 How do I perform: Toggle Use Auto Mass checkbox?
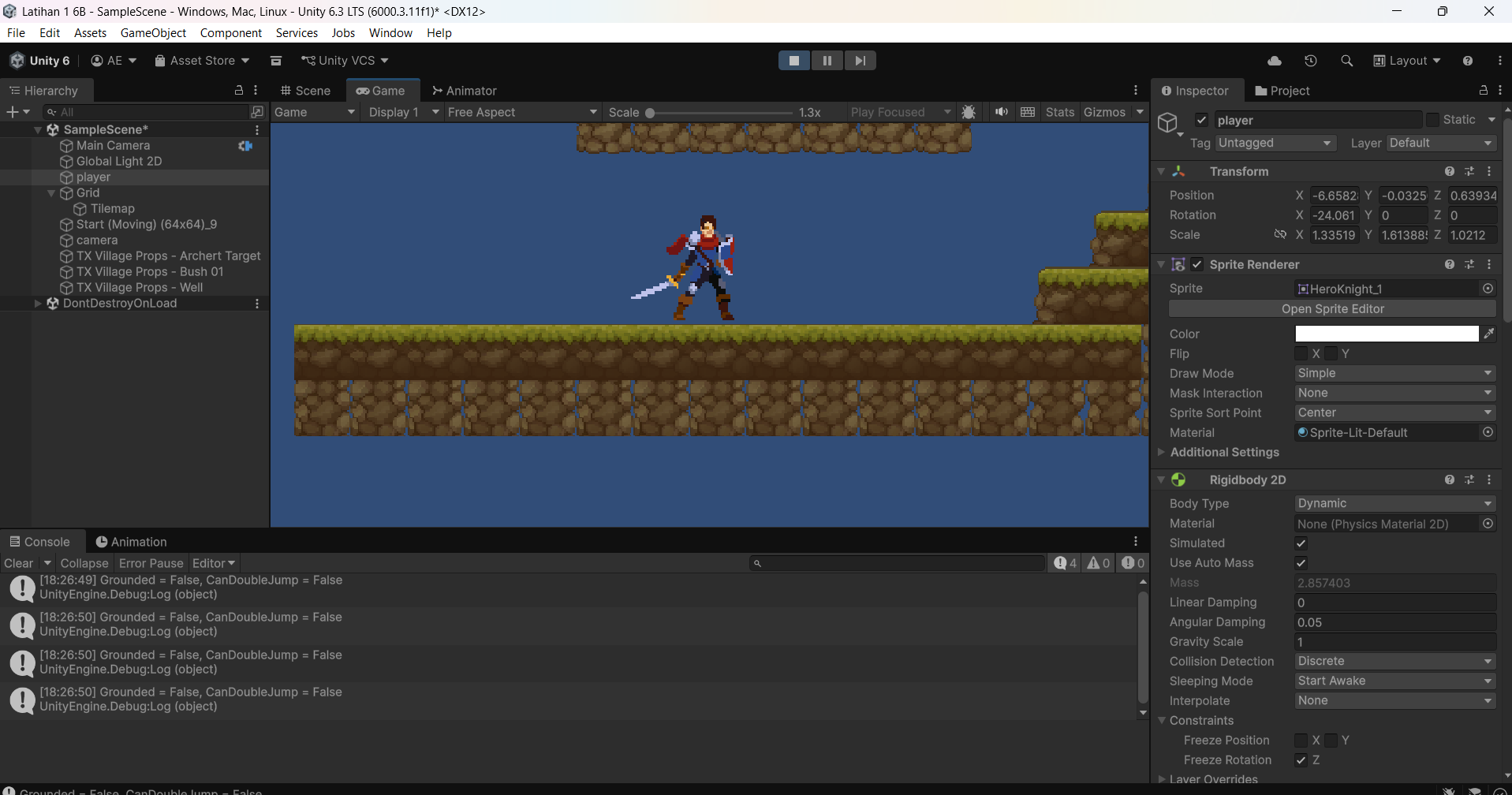(x=1301, y=563)
